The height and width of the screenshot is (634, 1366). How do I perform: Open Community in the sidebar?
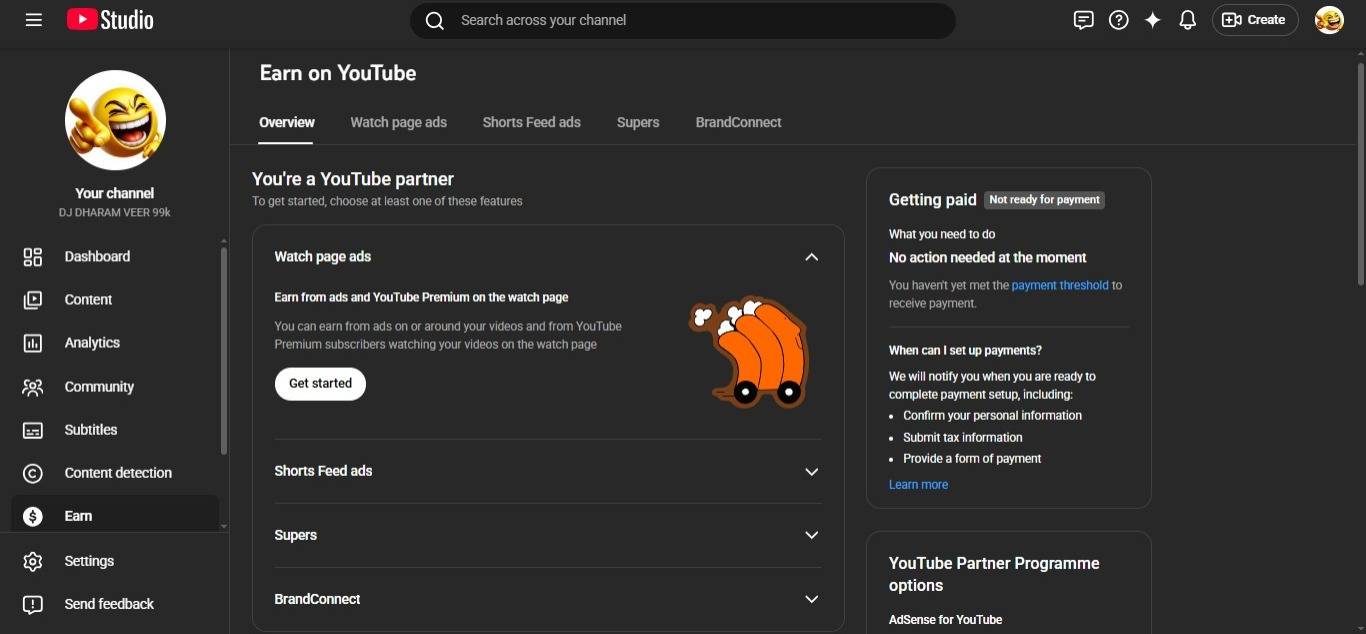(x=99, y=387)
